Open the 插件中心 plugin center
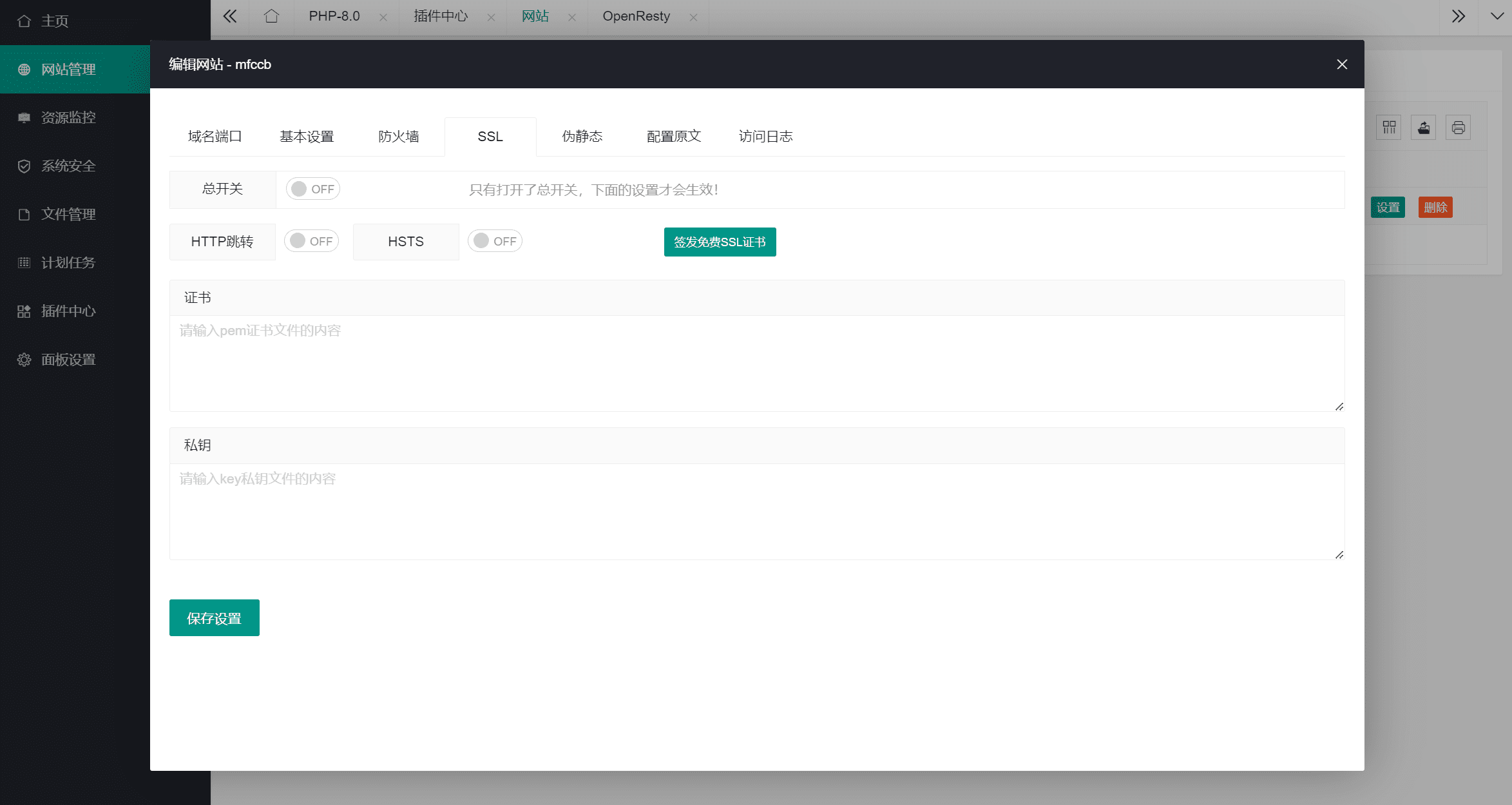The width and height of the screenshot is (1512, 805). pyautogui.click(x=68, y=311)
